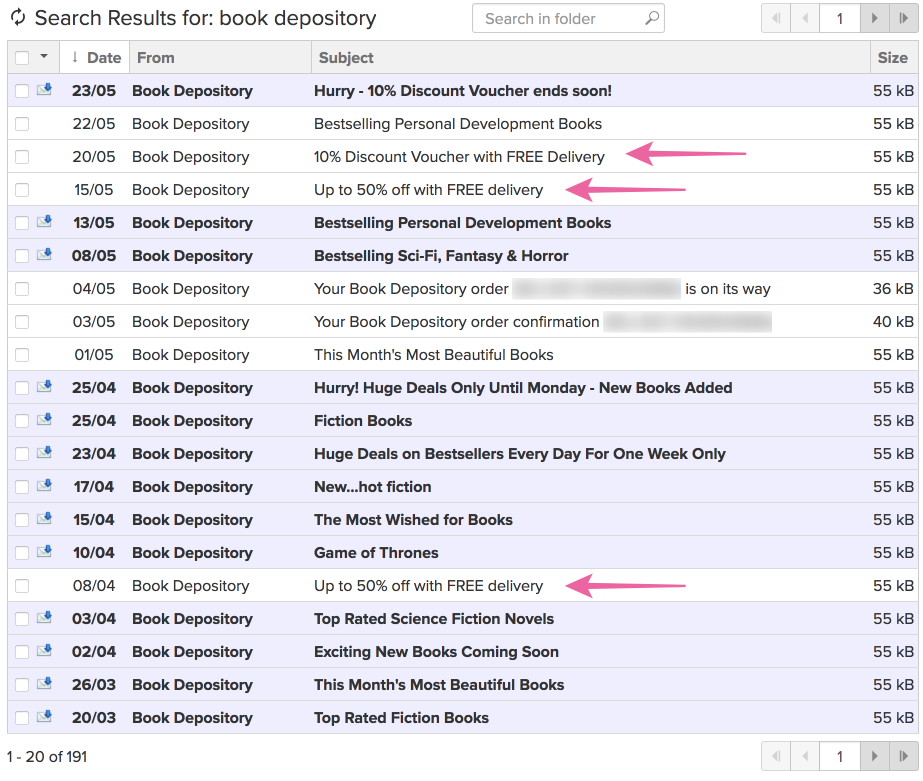The width and height of the screenshot is (923, 781).
Task: Tick checkbox for the 15/05 email
Action: click(x=22, y=190)
